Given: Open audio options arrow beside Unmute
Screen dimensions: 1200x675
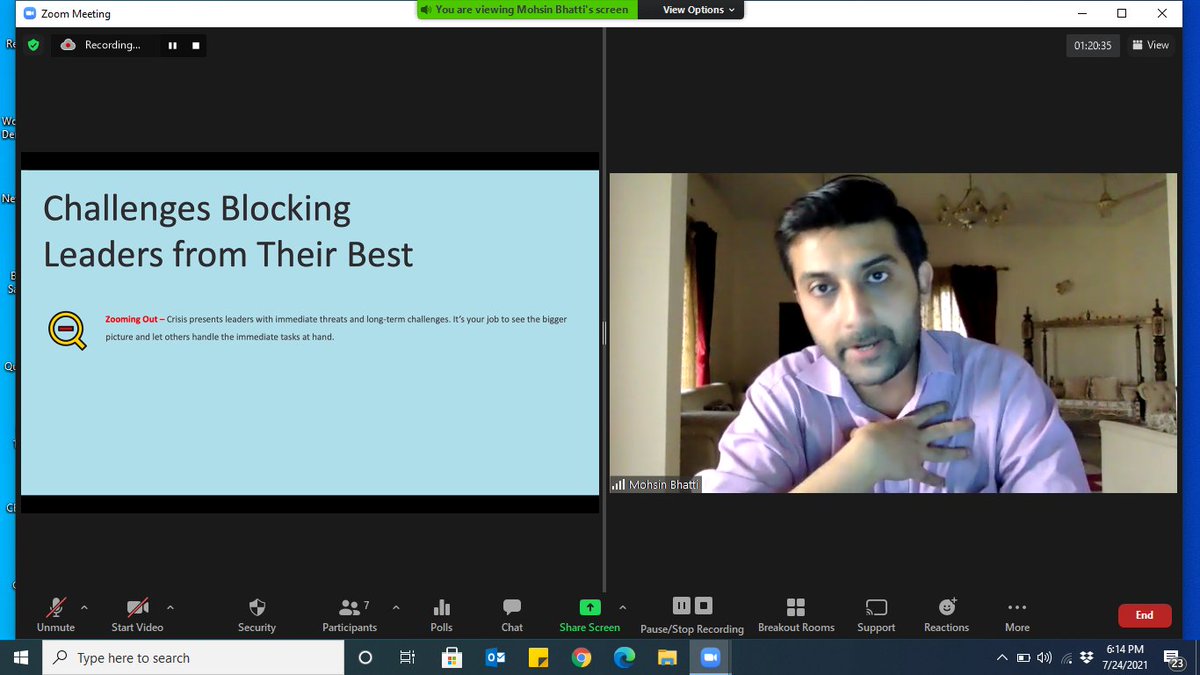Looking at the screenshot, I should click(84, 607).
